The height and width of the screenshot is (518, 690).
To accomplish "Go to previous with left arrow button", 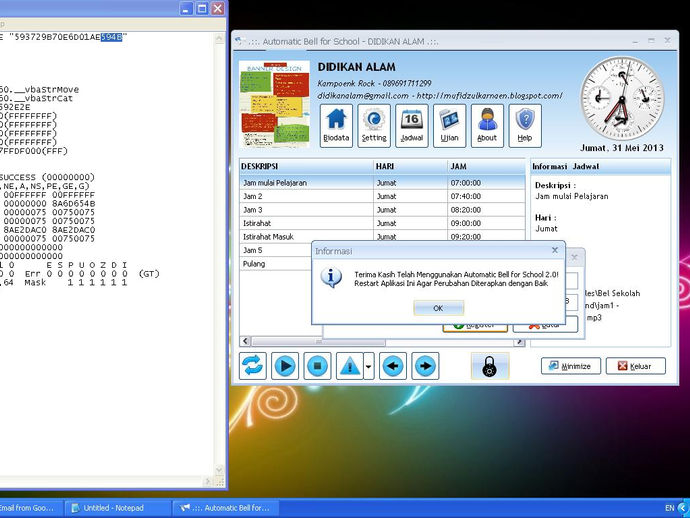I will pyautogui.click(x=393, y=366).
